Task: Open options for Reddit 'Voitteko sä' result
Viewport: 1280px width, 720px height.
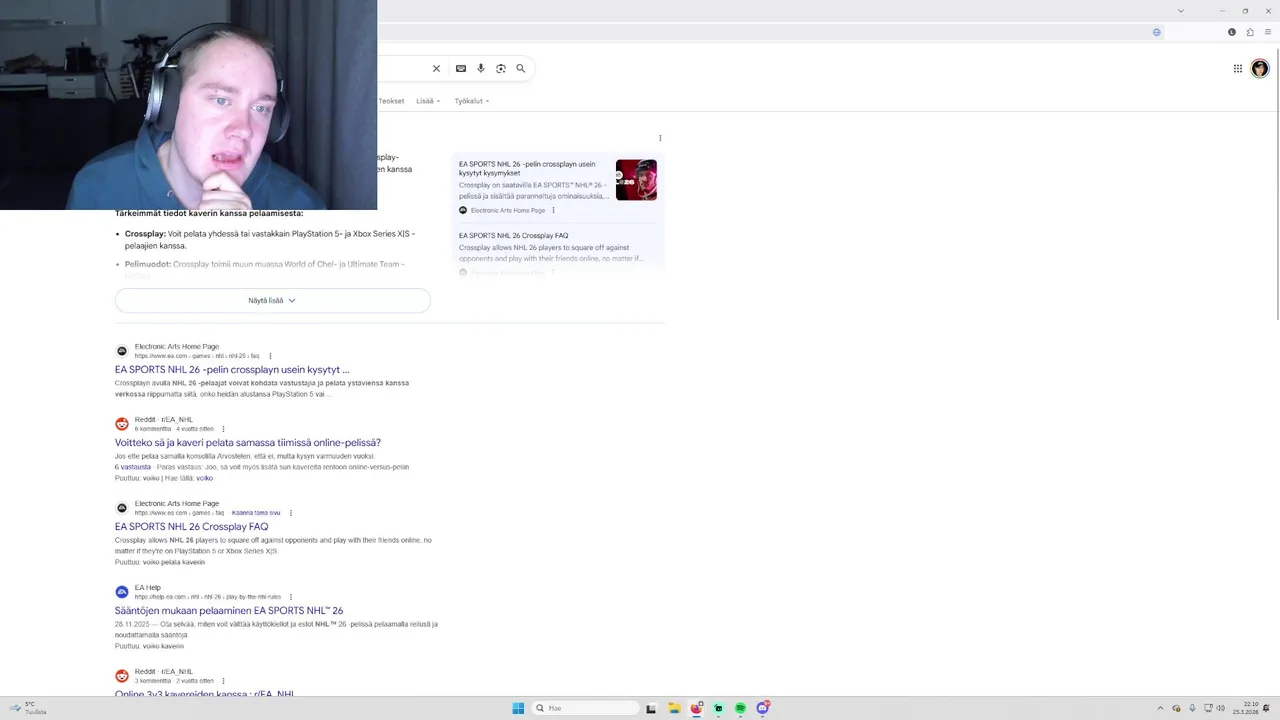Action: click(x=223, y=429)
